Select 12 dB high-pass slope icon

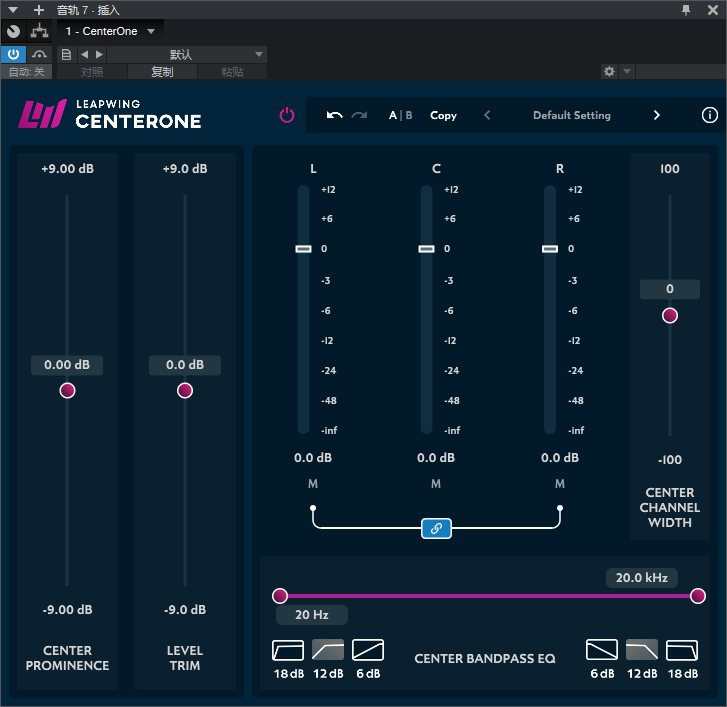click(328, 650)
